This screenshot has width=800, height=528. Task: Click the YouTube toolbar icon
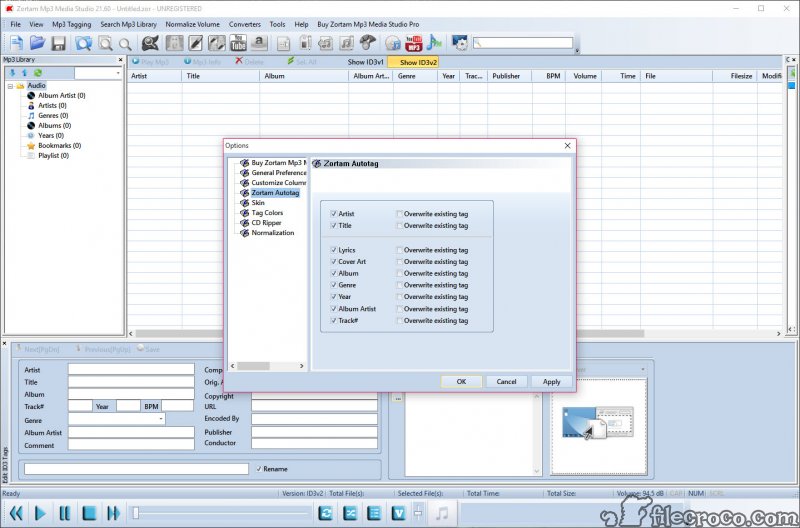click(238, 43)
